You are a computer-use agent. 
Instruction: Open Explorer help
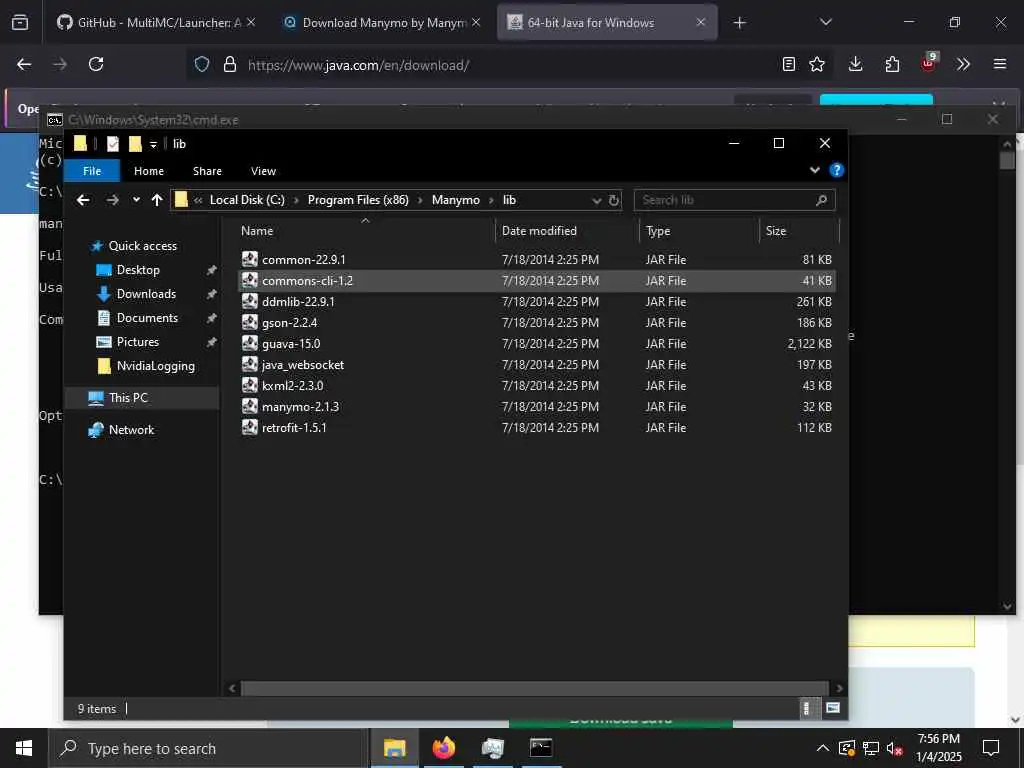pyautogui.click(x=836, y=170)
